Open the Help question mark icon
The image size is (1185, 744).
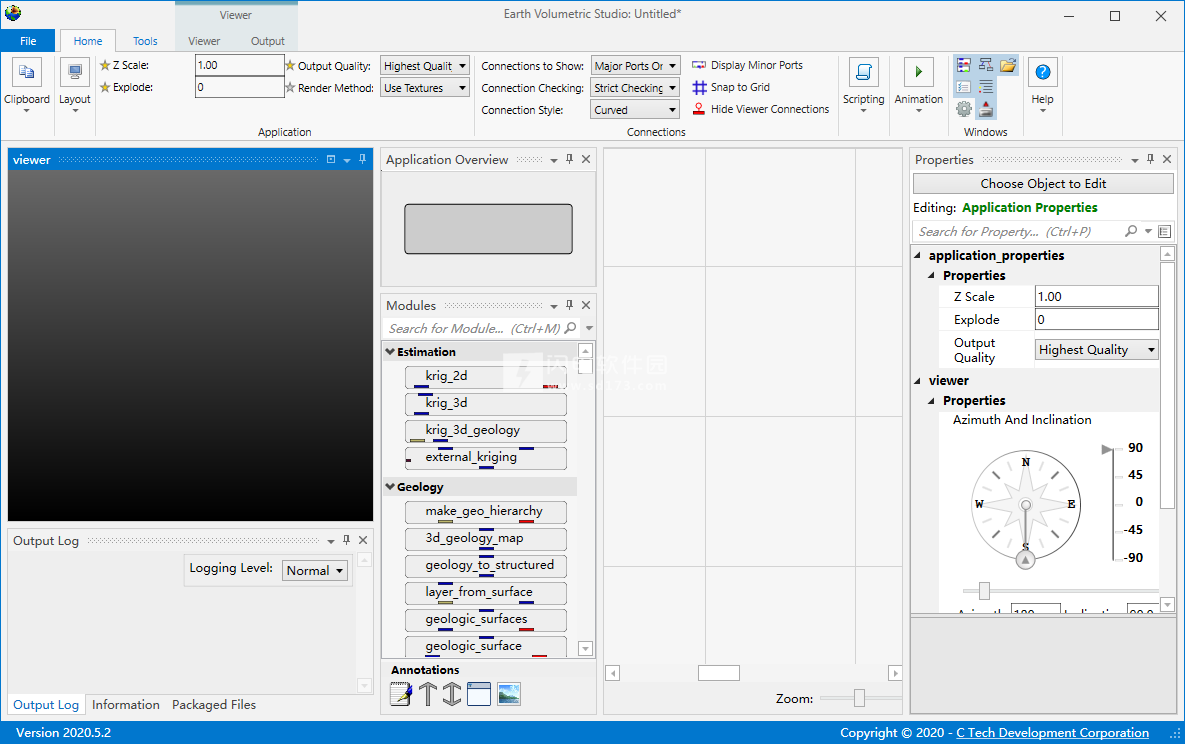click(1042, 73)
